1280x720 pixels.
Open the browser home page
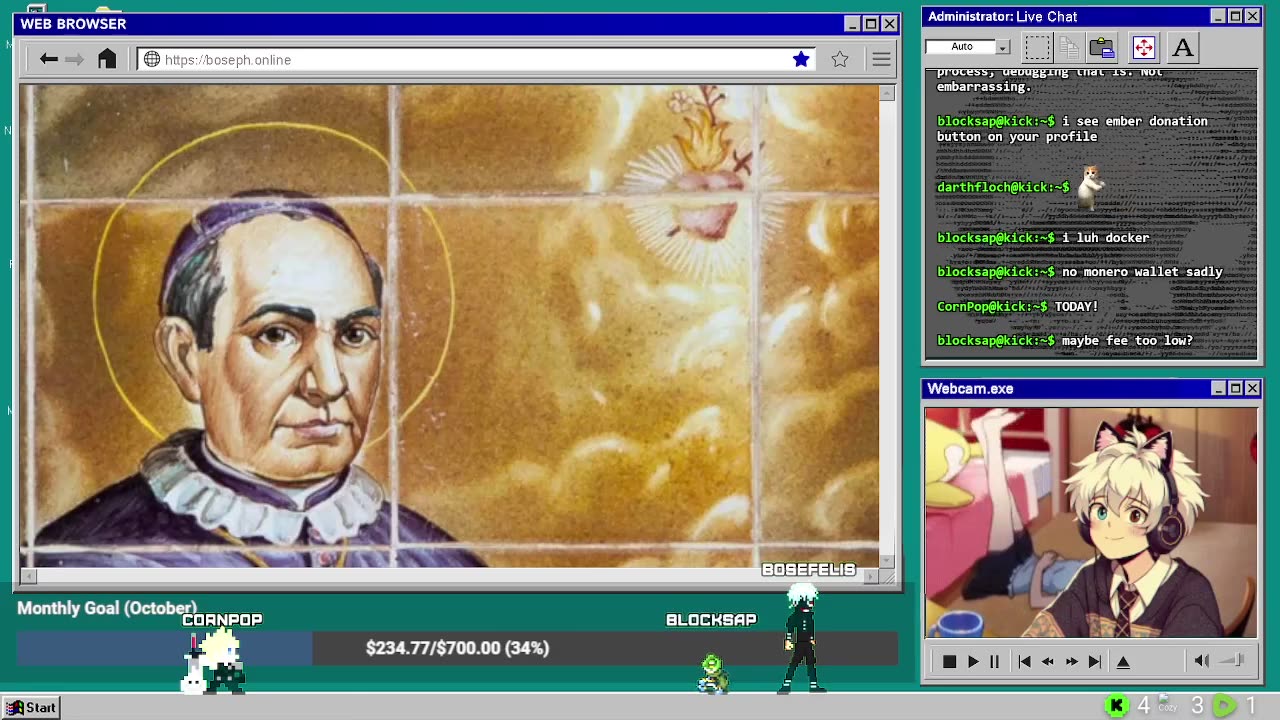point(107,59)
